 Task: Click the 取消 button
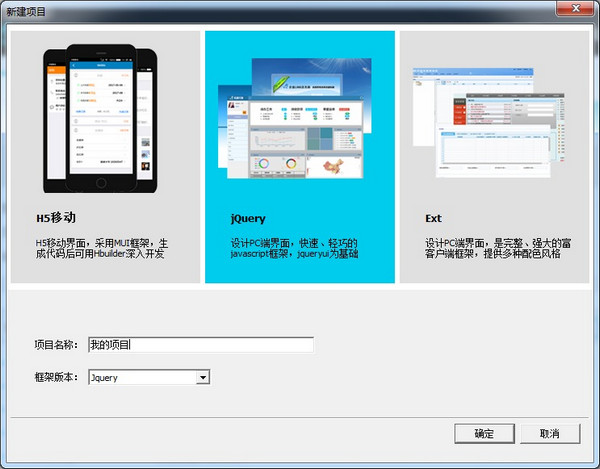click(x=550, y=433)
